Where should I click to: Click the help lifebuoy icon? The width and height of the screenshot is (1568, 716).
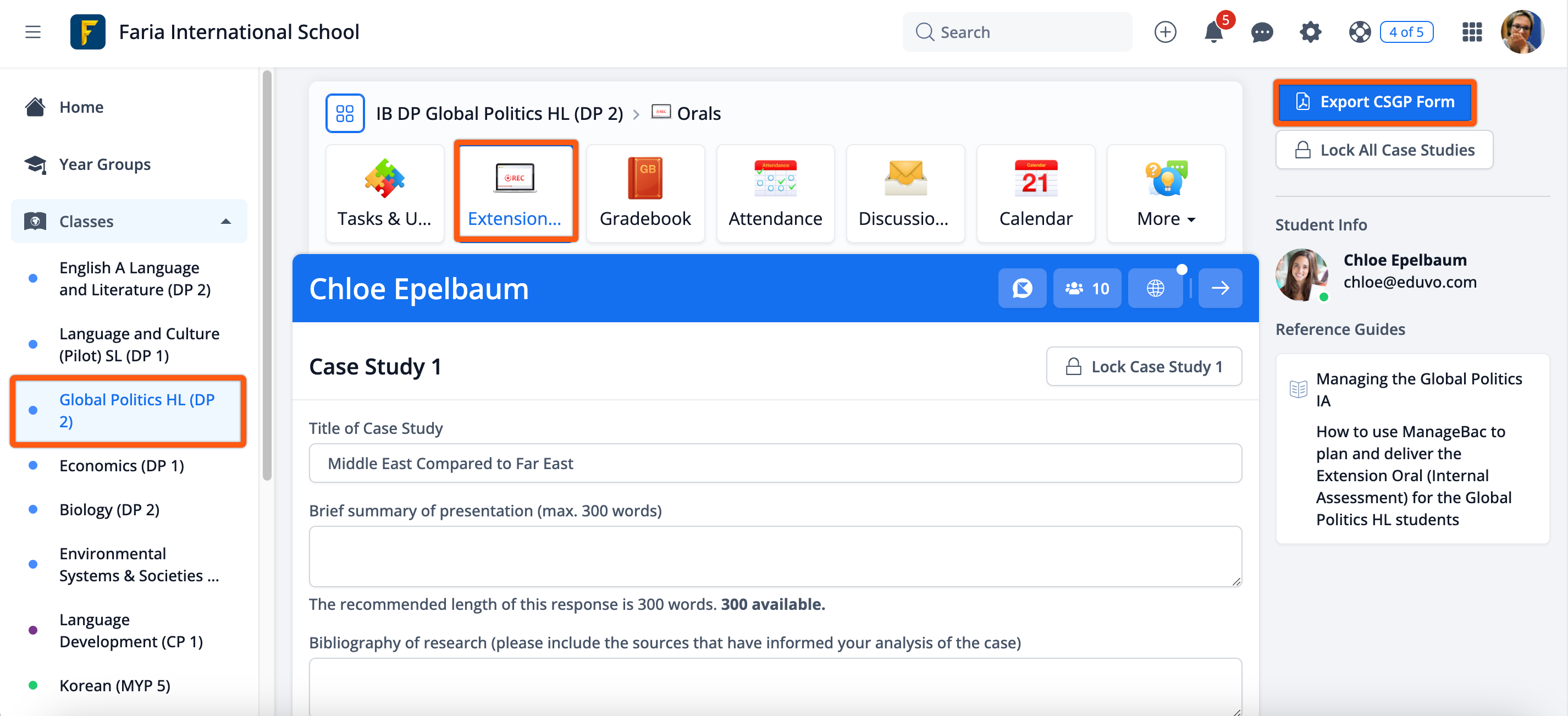(x=1359, y=32)
